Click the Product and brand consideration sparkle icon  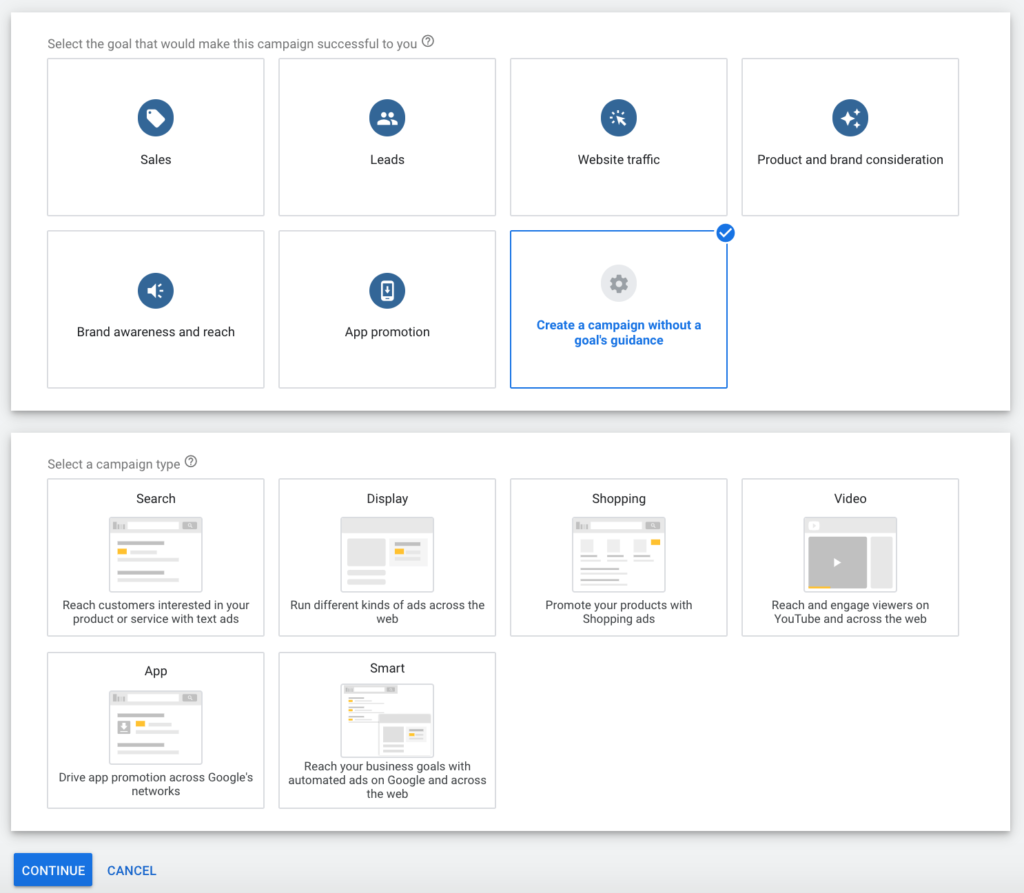pyautogui.click(x=850, y=118)
